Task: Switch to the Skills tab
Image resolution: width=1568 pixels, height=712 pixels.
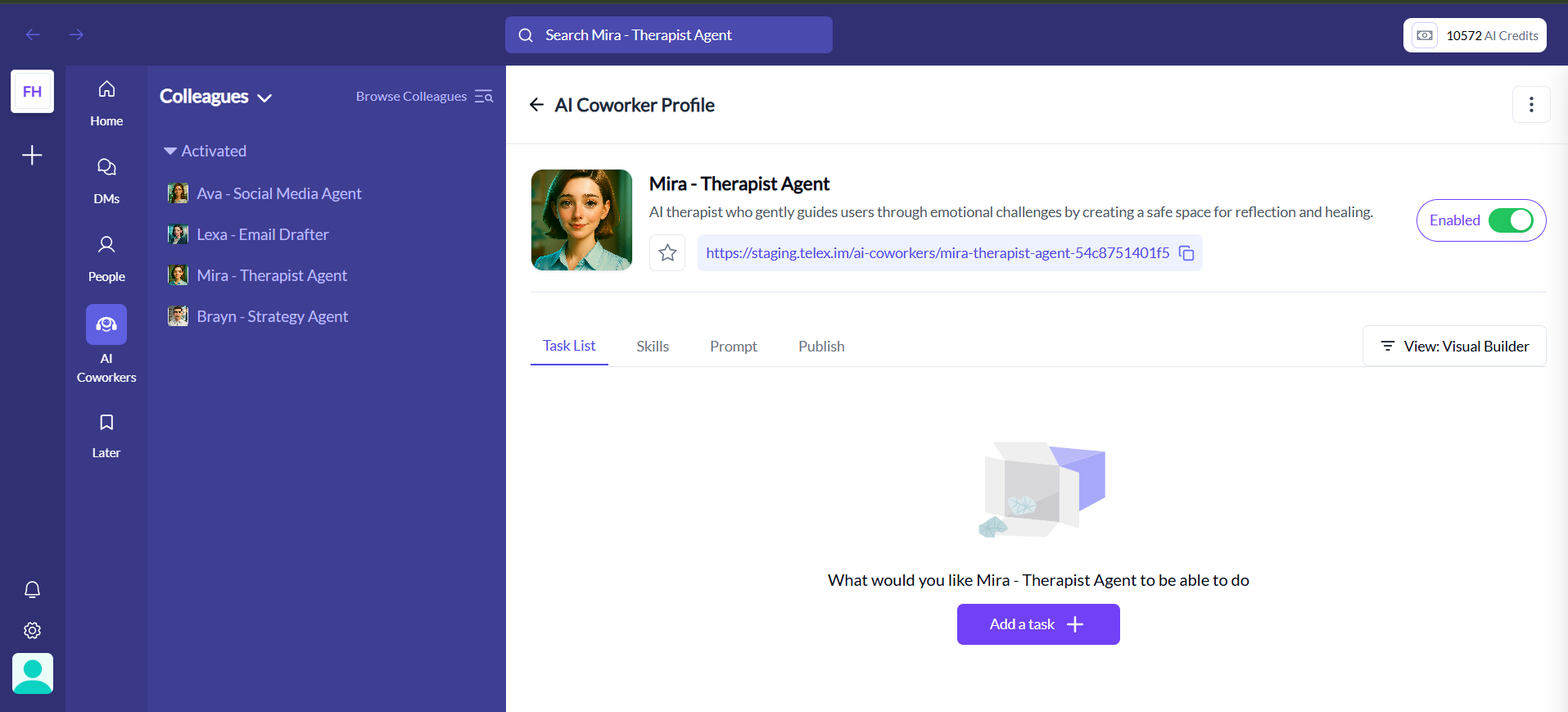Action: [653, 347]
